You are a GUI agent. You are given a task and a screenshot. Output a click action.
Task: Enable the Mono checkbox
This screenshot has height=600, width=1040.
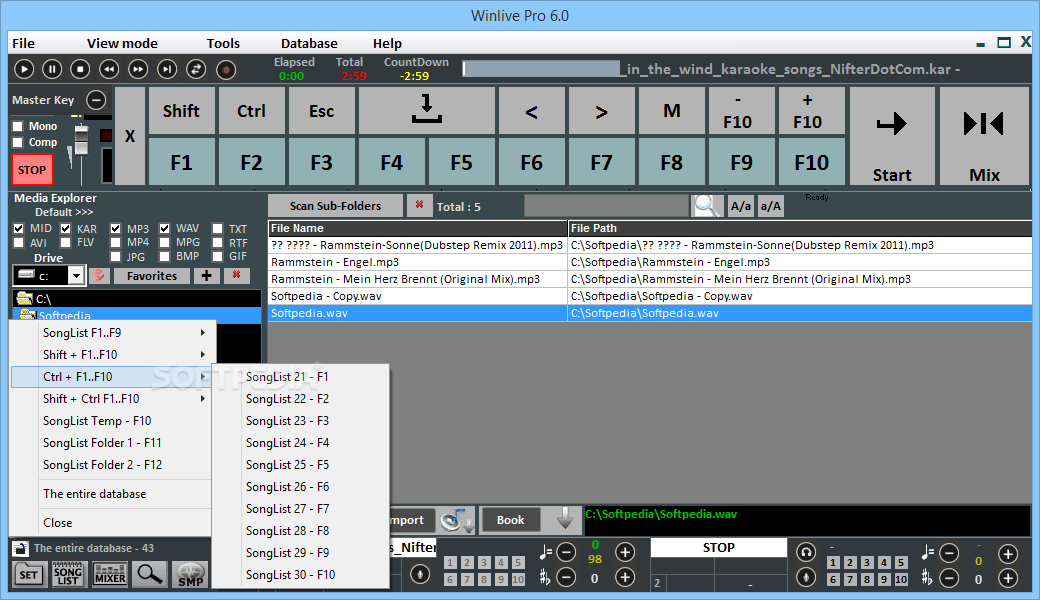18,126
